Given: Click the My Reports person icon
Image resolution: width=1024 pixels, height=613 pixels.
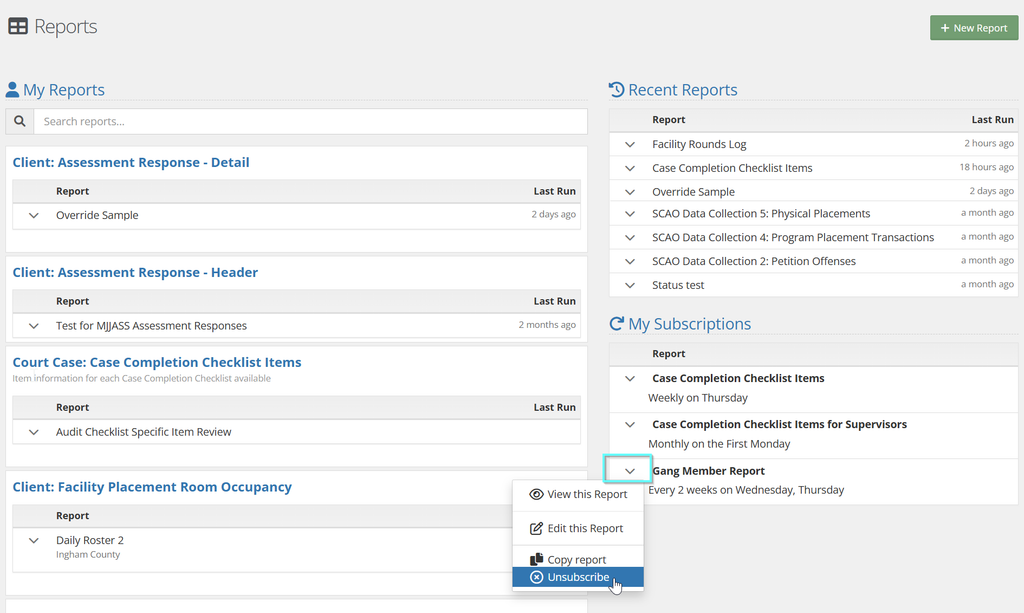Looking at the screenshot, I should (x=12, y=89).
